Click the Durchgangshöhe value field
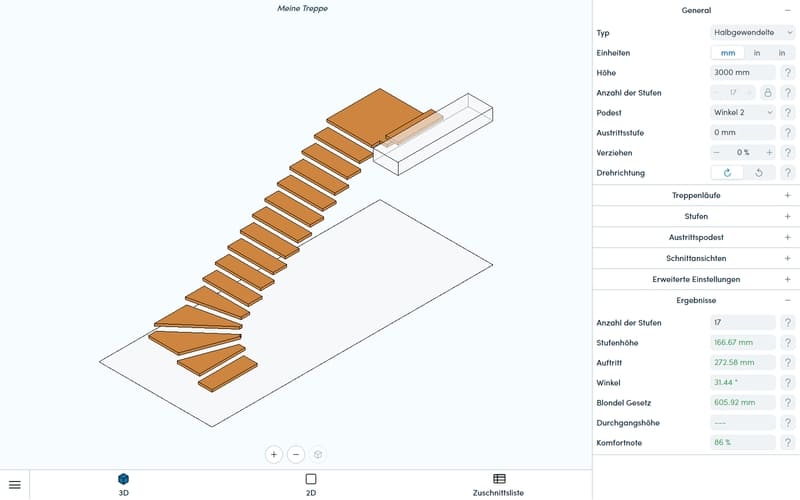 click(743, 423)
